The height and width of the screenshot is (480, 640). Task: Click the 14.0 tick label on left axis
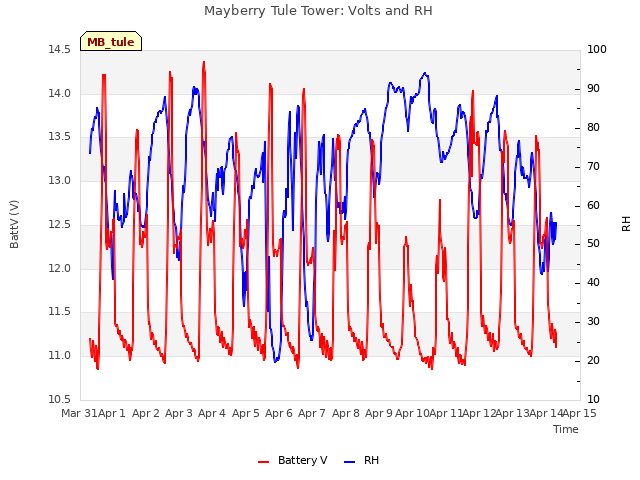[x=60, y=93]
